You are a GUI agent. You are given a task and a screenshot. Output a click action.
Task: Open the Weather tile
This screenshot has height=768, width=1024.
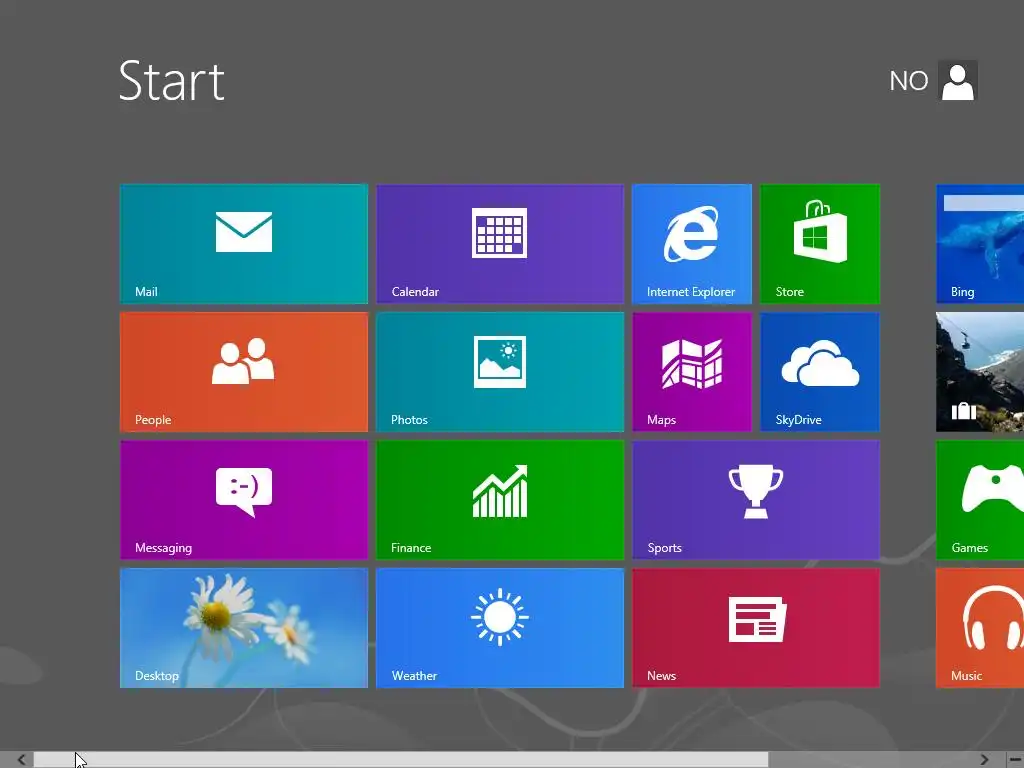(500, 628)
